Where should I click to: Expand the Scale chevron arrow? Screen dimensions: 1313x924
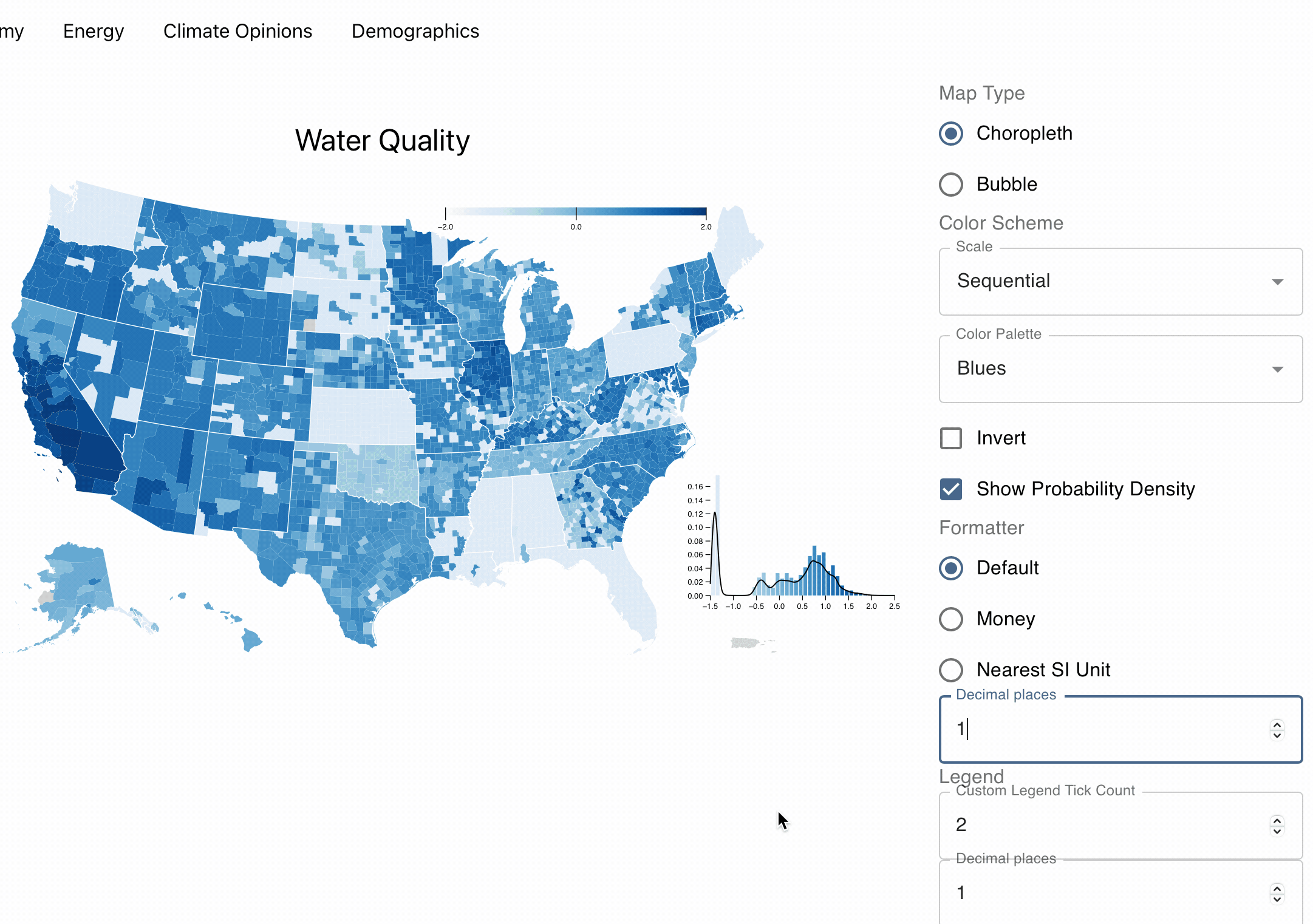(x=1278, y=281)
